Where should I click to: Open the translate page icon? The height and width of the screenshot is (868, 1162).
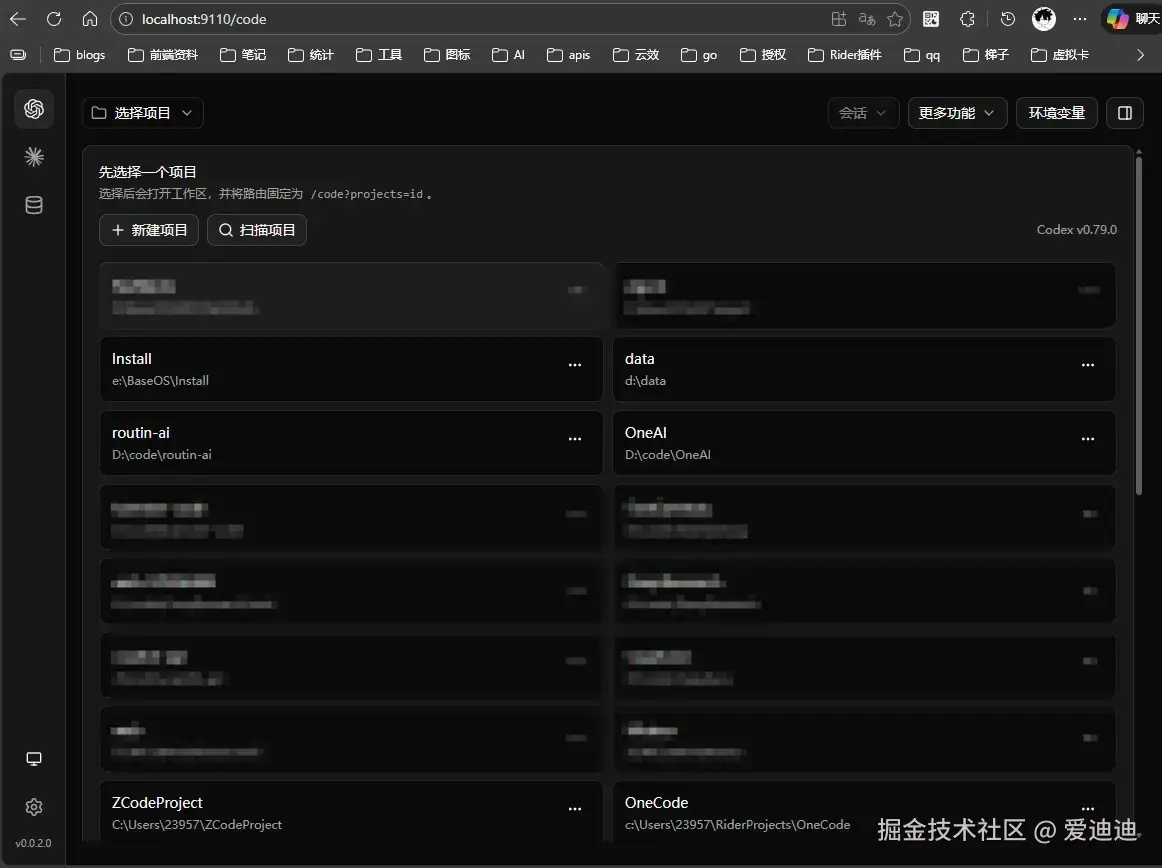pyautogui.click(x=867, y=19)
